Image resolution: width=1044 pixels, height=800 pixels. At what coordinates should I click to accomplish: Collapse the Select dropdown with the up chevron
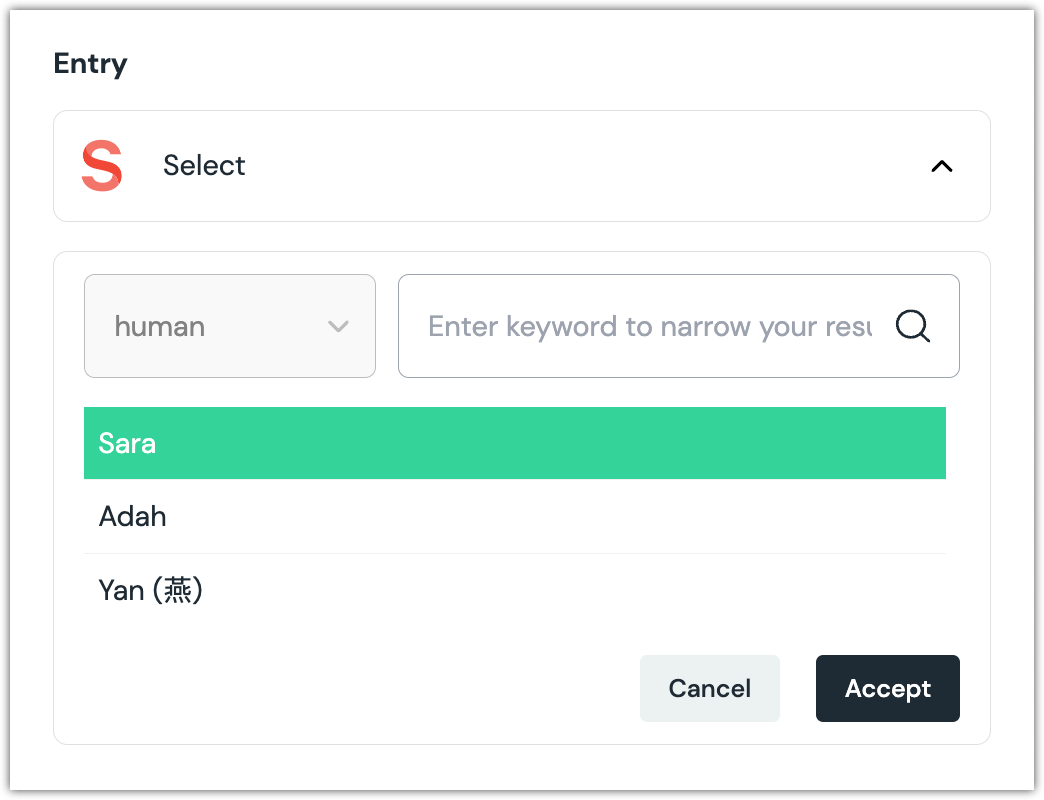pos(941,167)
